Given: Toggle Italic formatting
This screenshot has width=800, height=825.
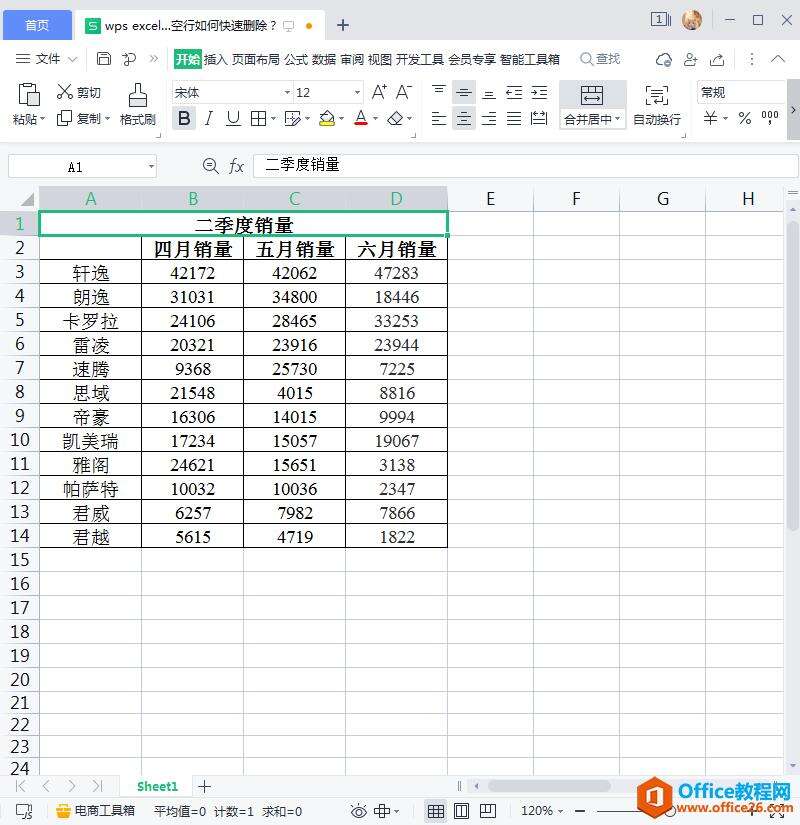Looking at the screenshot, I should tap(209, 118).
